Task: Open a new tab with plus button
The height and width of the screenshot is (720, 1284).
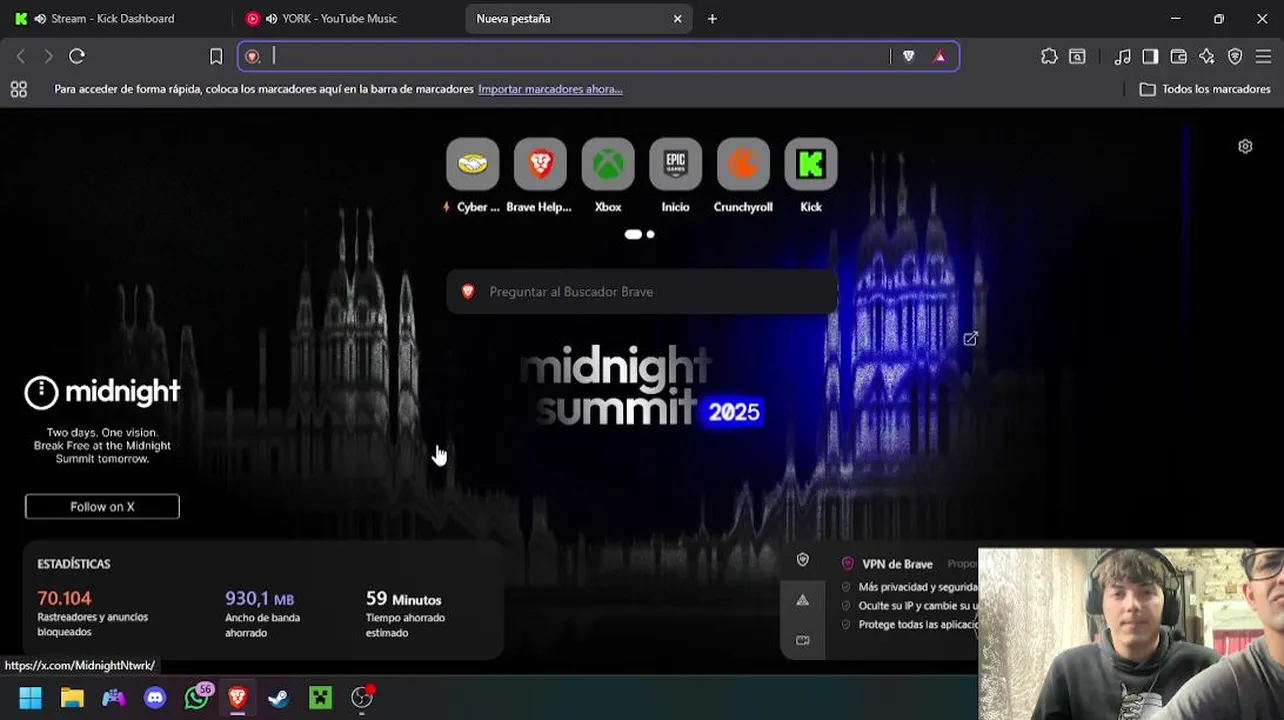Action: pyautogui.click(x=712, y=18)
